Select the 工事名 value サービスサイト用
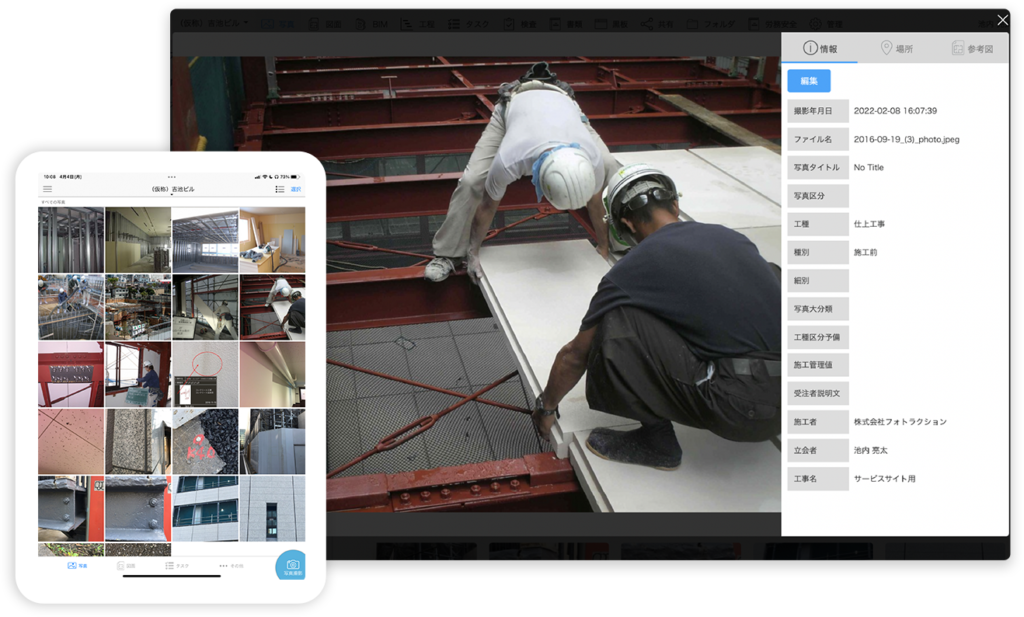This screenshot has width=1024, height=617. coord(884,479)
